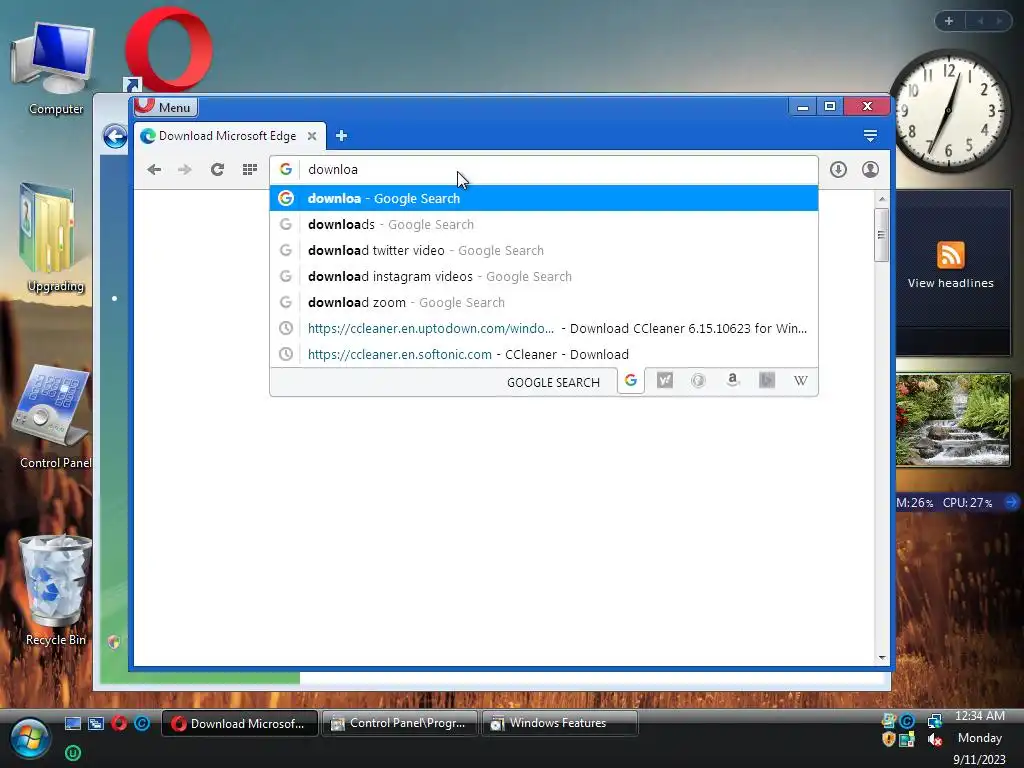
Task: Select the DuckDuckGo search engine icon
Action: click(698, 380)
